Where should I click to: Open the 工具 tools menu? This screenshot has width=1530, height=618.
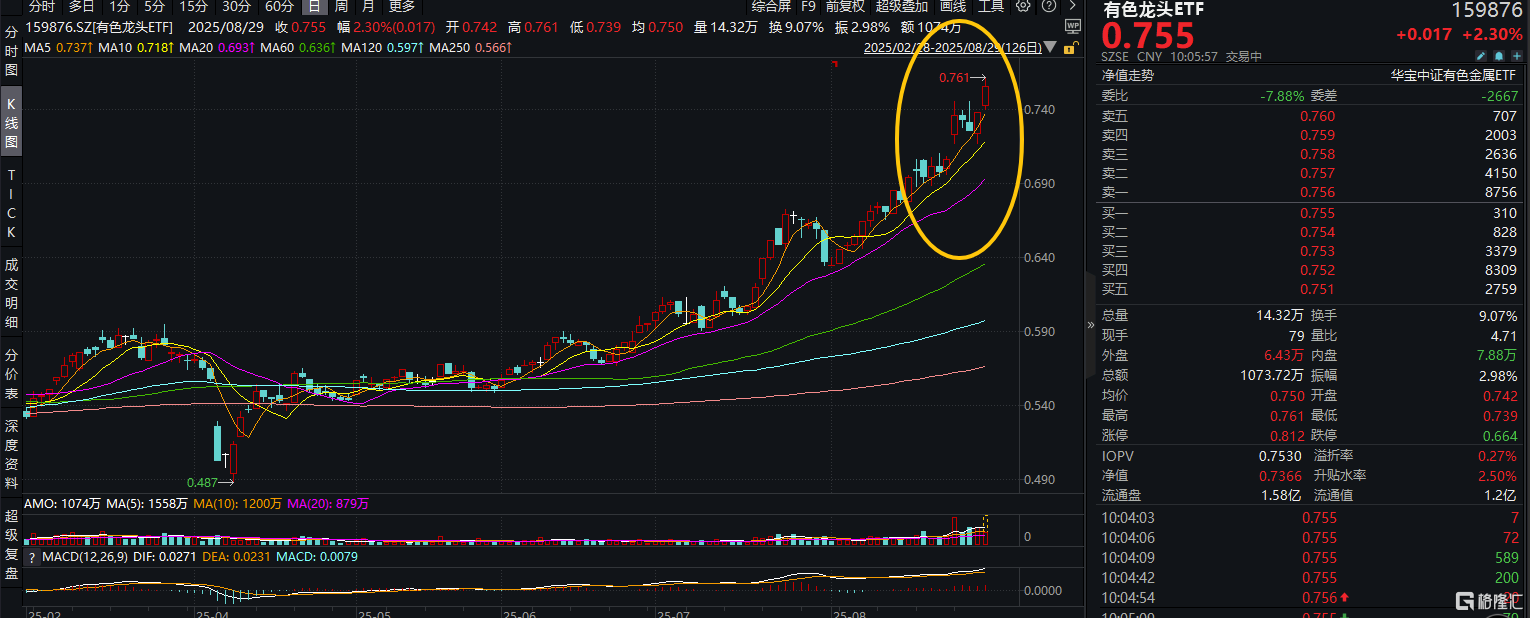coord(991,5)
